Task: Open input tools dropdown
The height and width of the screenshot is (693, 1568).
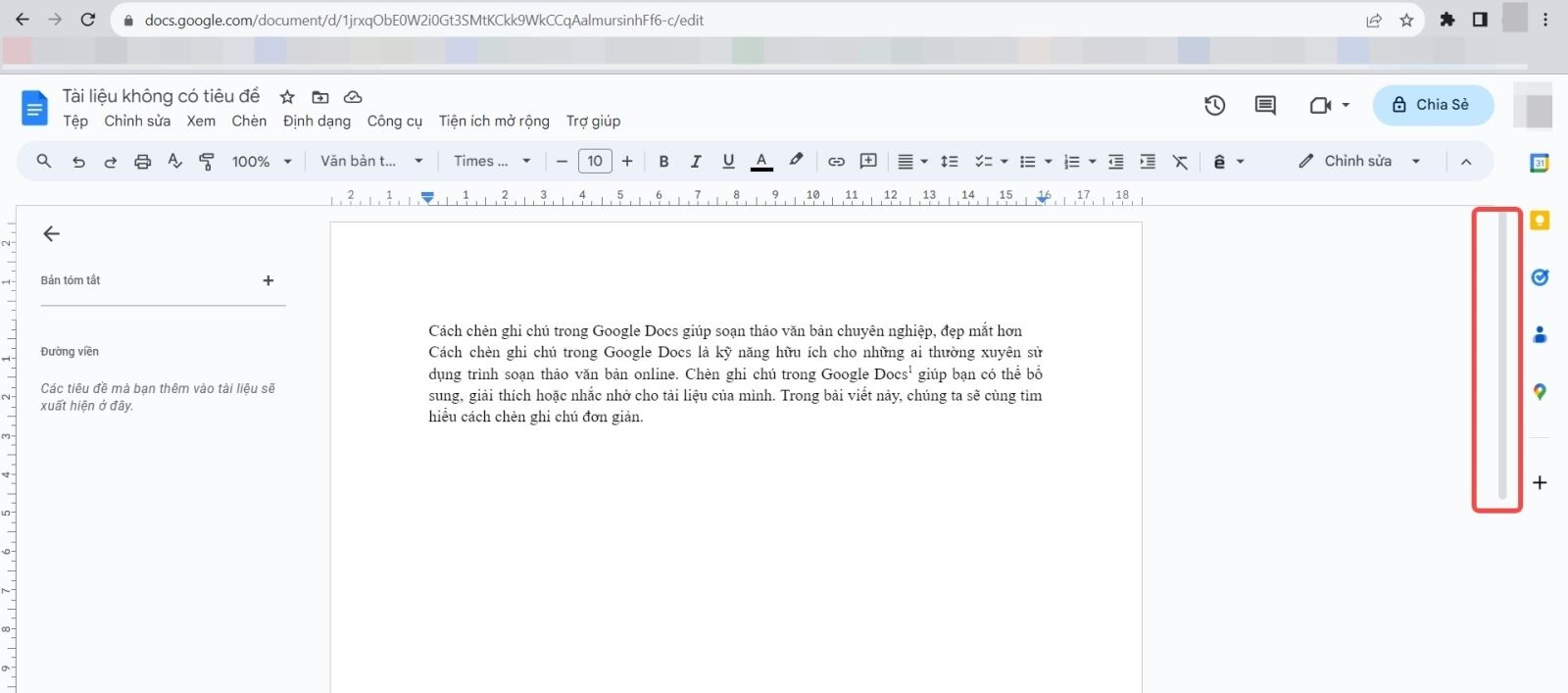Action: (1228, 162)
